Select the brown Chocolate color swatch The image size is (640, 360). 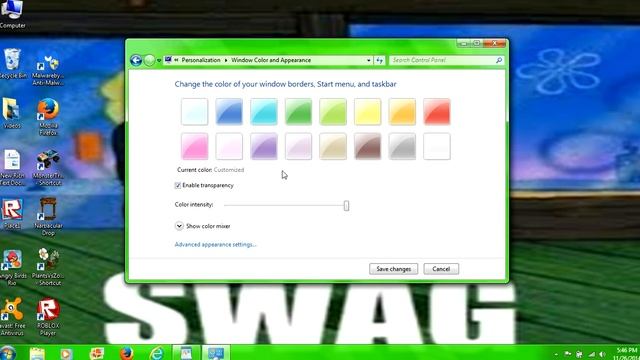367,146
